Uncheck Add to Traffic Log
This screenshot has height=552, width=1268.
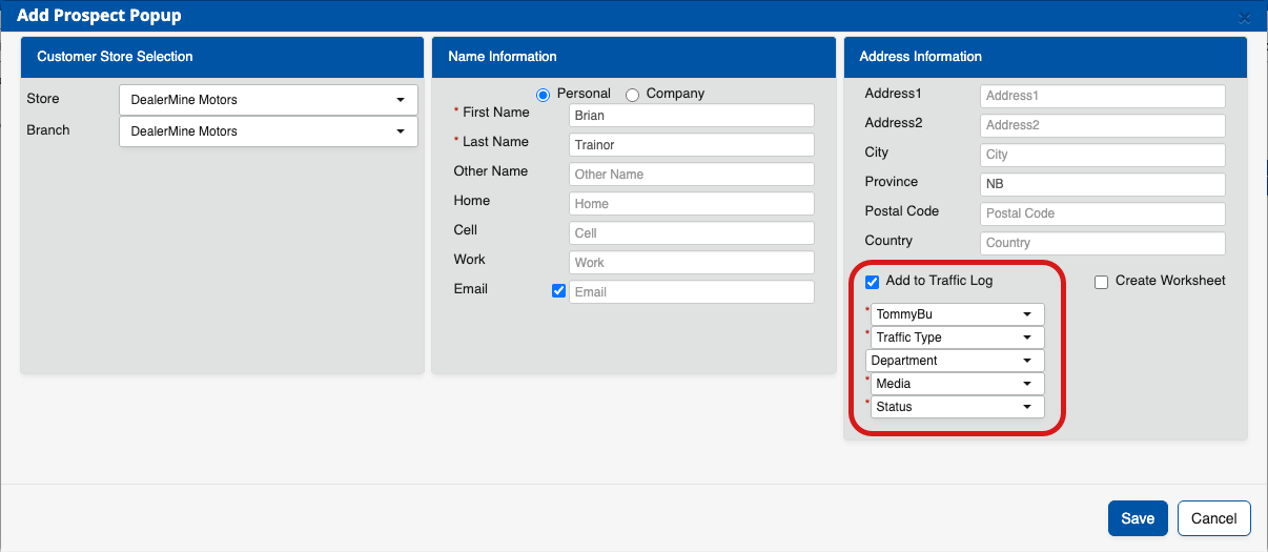tap(872, 282)
